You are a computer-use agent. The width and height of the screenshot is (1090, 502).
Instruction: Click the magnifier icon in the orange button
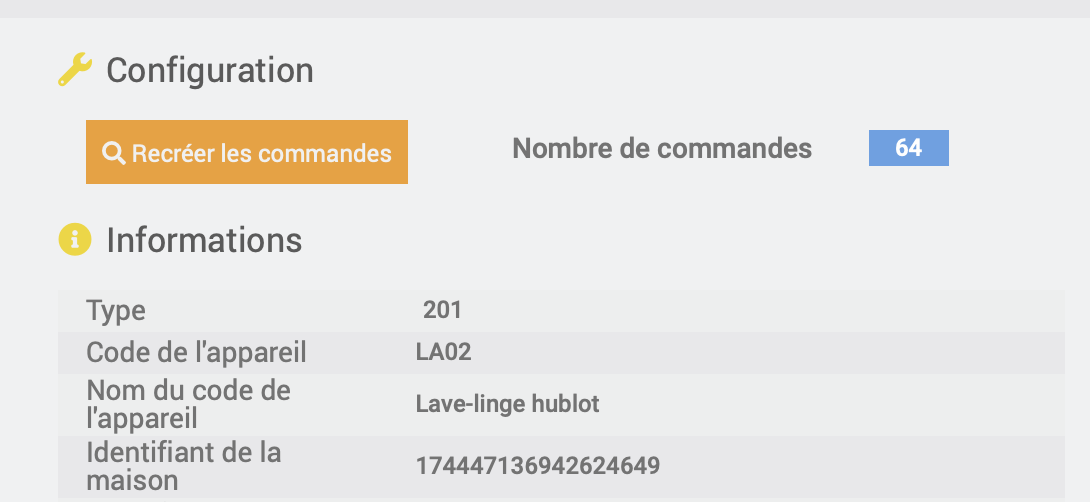click(113, 153)
